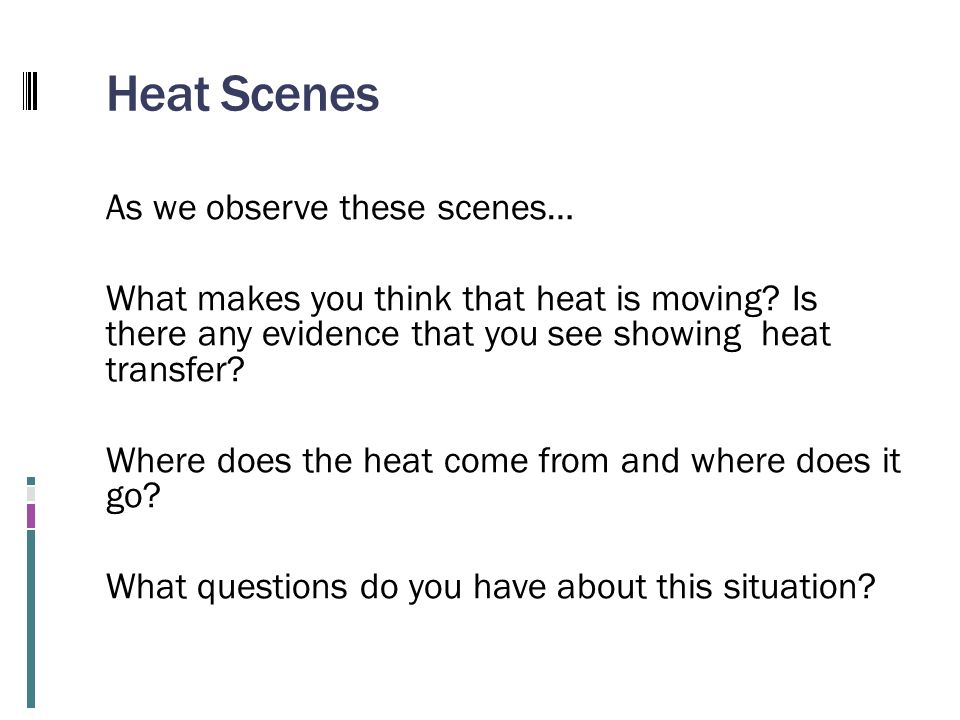Click 'What questions do you have about this situation?'

490,587
